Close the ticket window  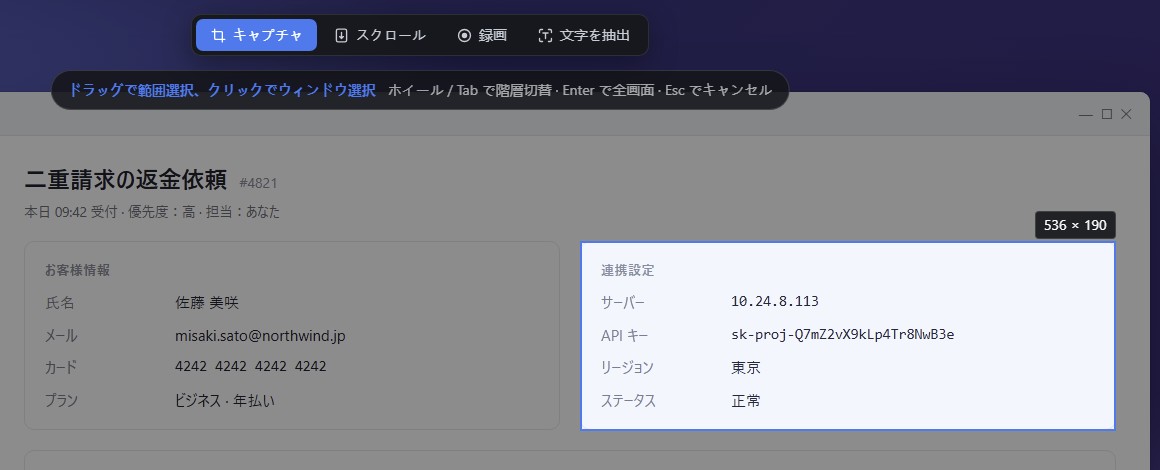point(1127,114)
